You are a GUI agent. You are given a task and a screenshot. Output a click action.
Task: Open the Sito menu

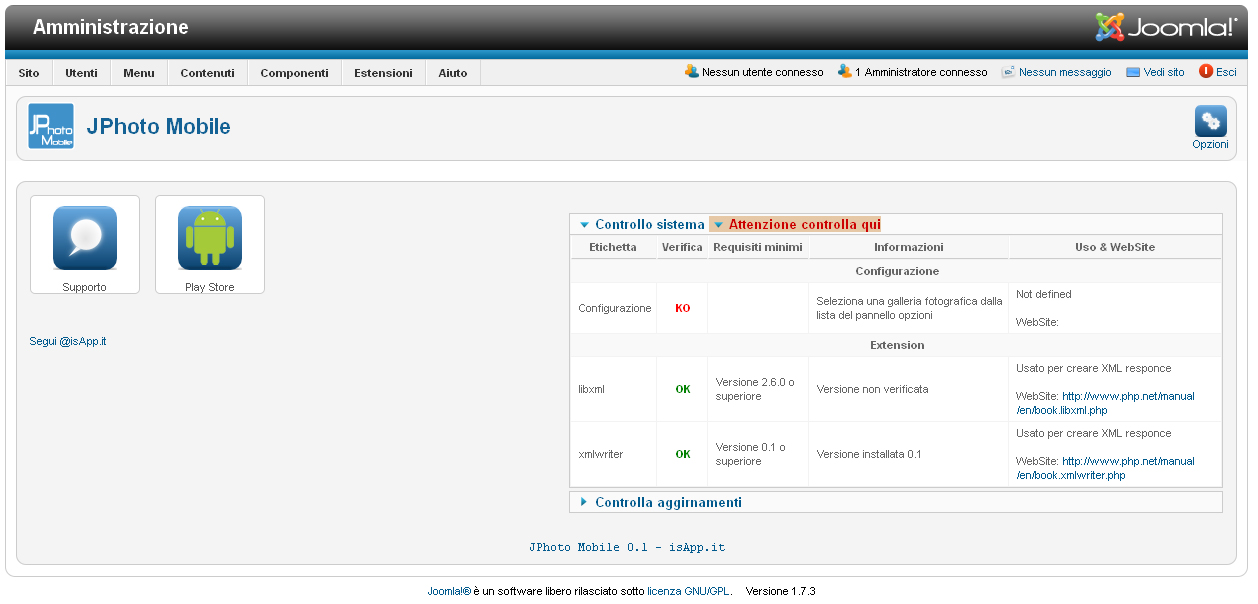[x=29, y=73]
